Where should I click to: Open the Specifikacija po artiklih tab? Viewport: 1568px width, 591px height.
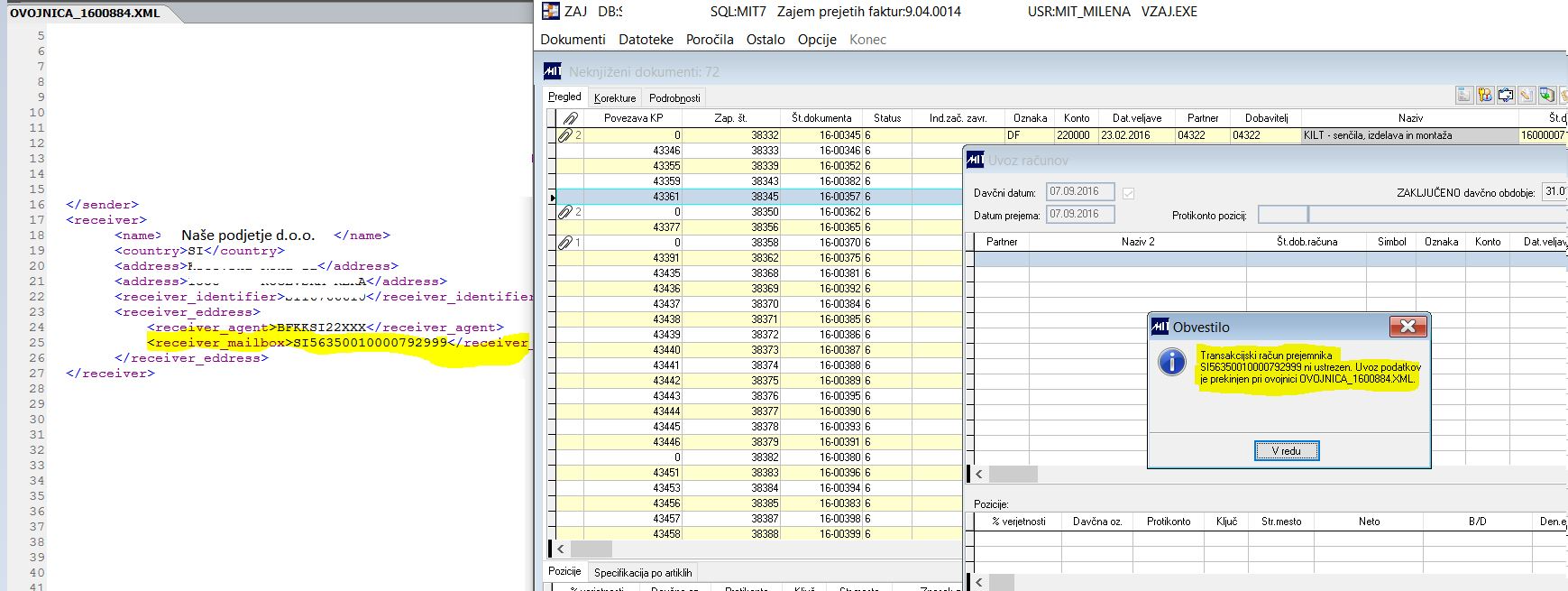click(643, 572)
